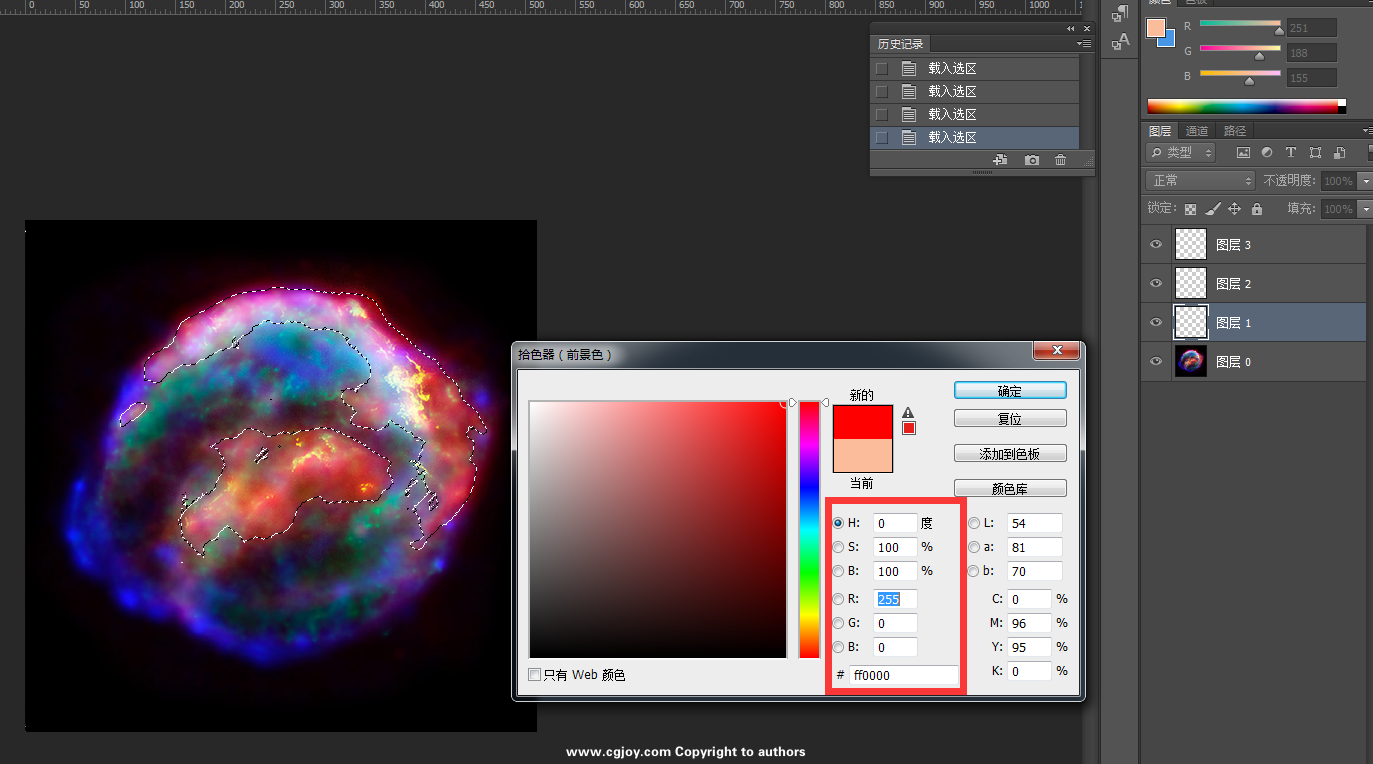Open the History panel flyout menu

pyautogui.click(x=1085, y=44)
